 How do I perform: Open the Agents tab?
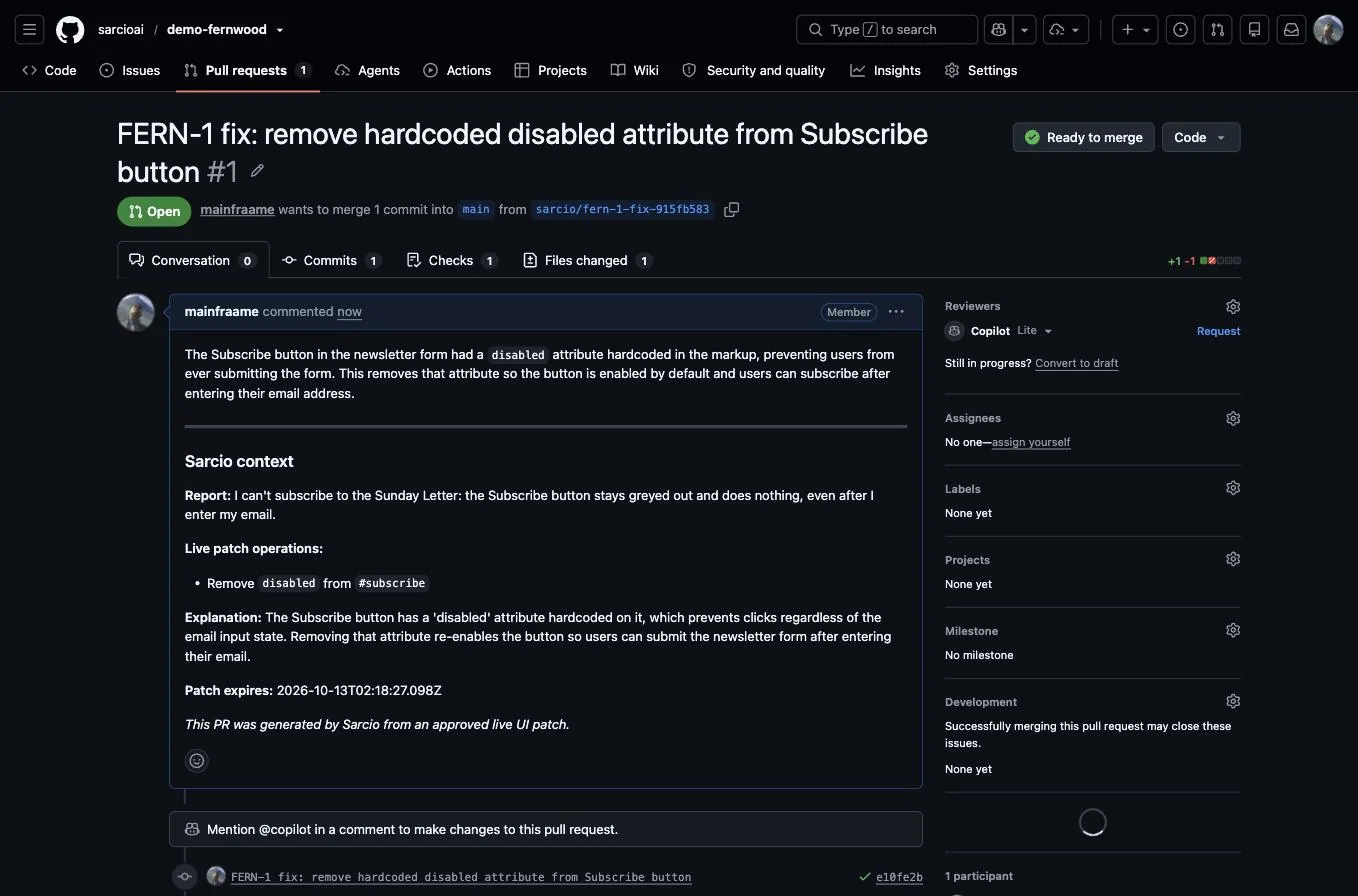click(x=367, y=70)
